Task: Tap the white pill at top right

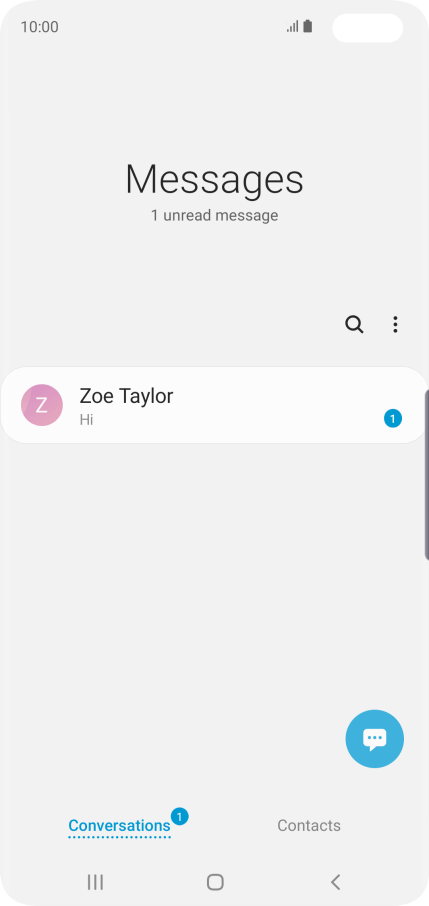Action: click(x=368, y=28)
